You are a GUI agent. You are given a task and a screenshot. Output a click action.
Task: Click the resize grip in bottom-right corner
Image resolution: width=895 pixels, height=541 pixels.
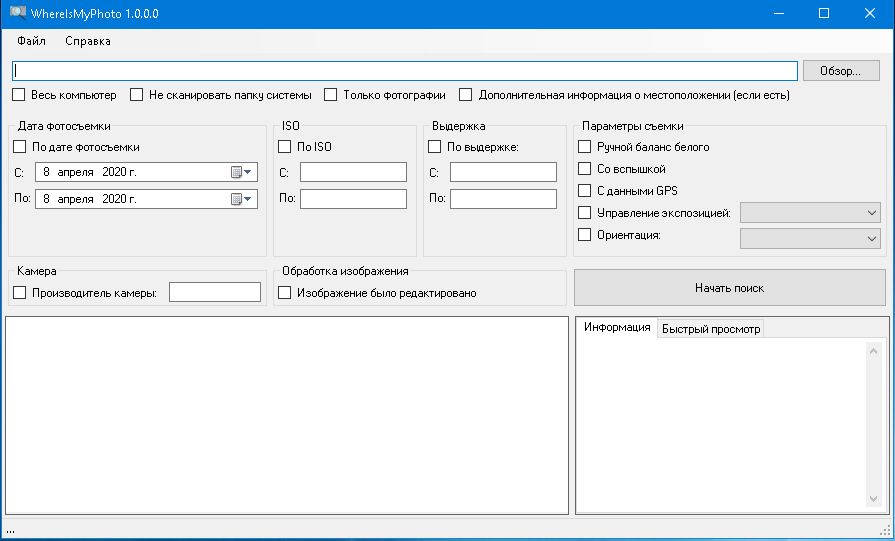(x=887, y=533)
